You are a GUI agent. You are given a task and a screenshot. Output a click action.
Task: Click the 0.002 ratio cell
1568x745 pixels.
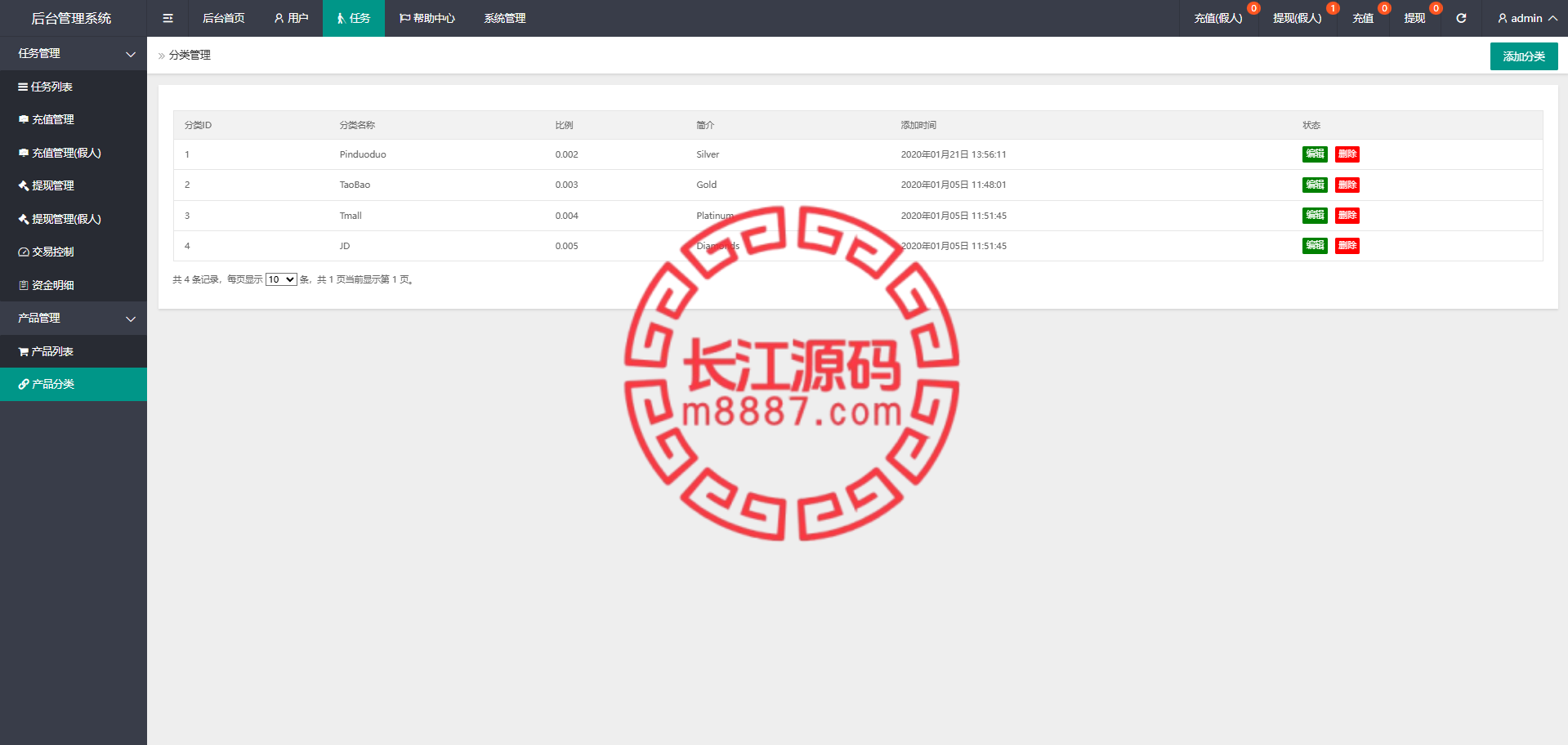click(x=566, y=154)
